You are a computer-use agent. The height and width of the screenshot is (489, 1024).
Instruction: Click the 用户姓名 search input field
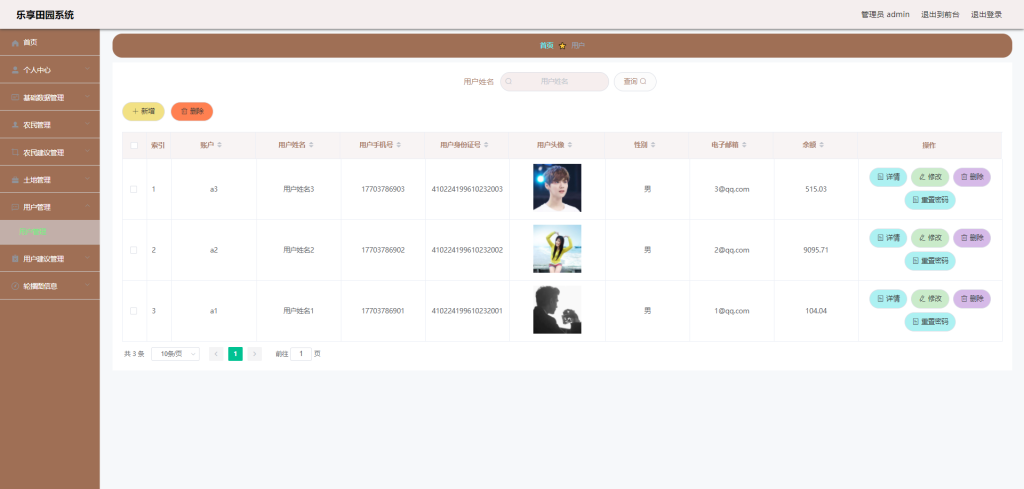coord(554,82)
